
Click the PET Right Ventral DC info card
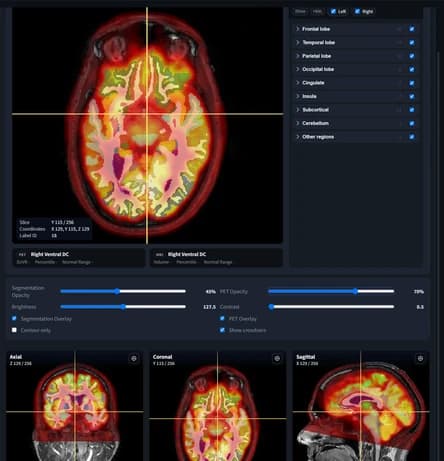(79, 257)
